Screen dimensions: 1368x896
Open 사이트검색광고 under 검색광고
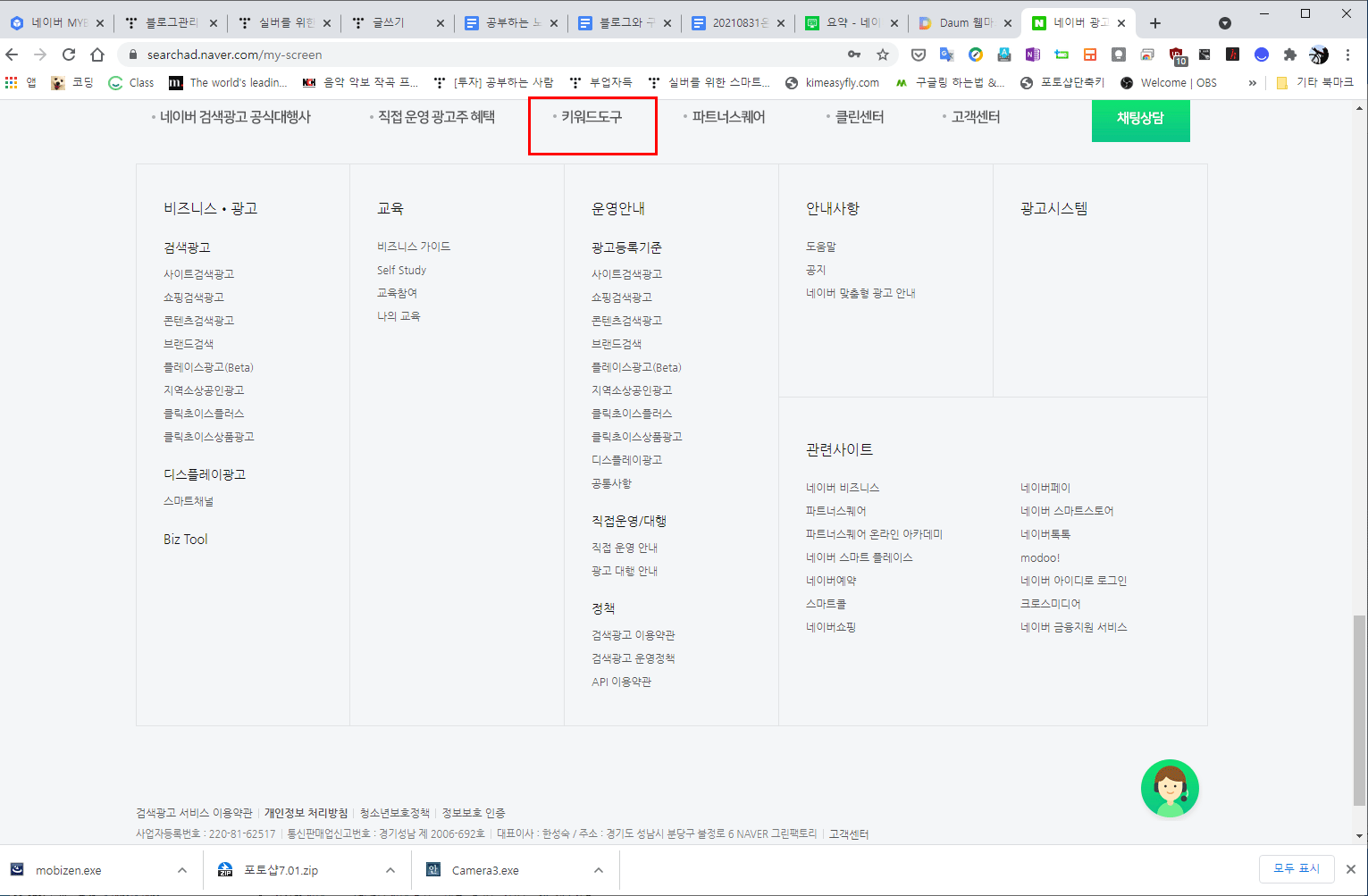pyautogui.click(x=198, y=274)
